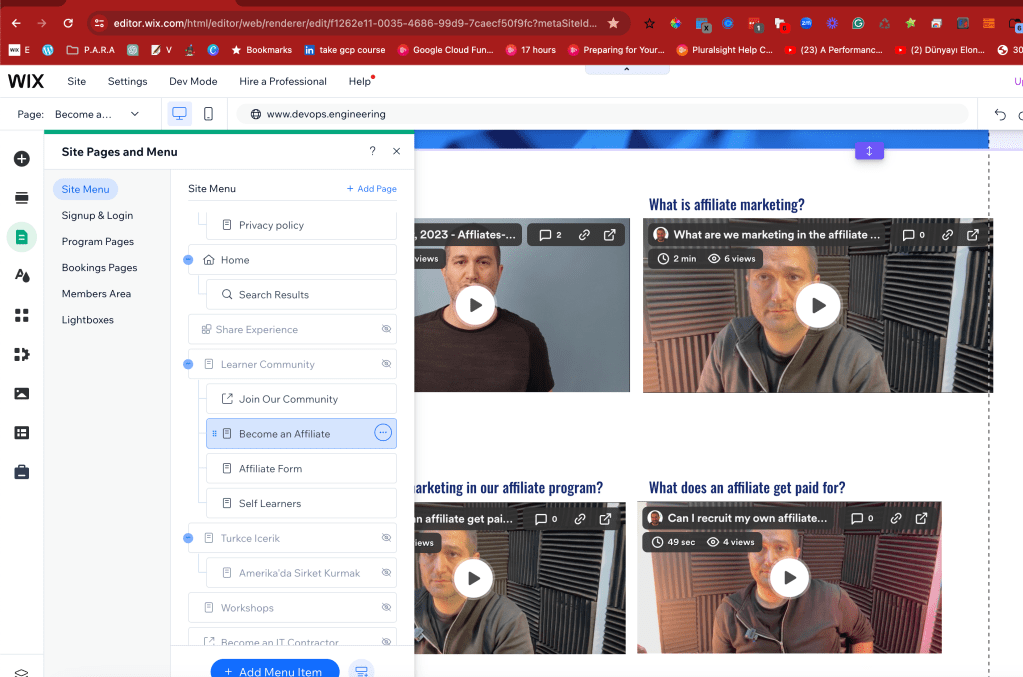The image size is (1023, 677).
Task: Open the Add Elements plus icon
Action: (22, 158)
